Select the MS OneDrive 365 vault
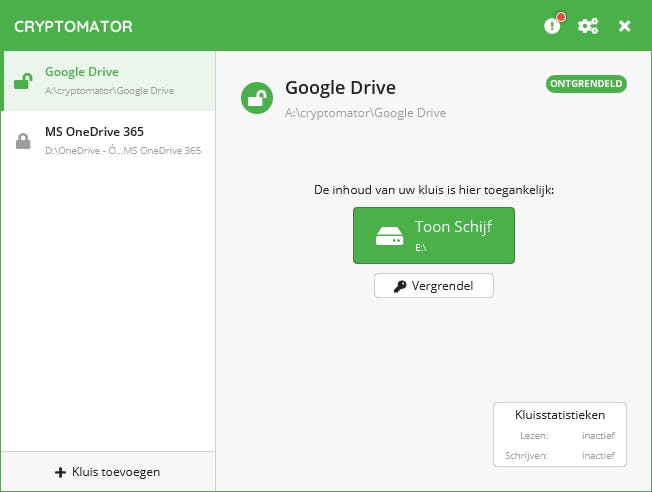This screenshot has width=652, height=492. point(109,141)
